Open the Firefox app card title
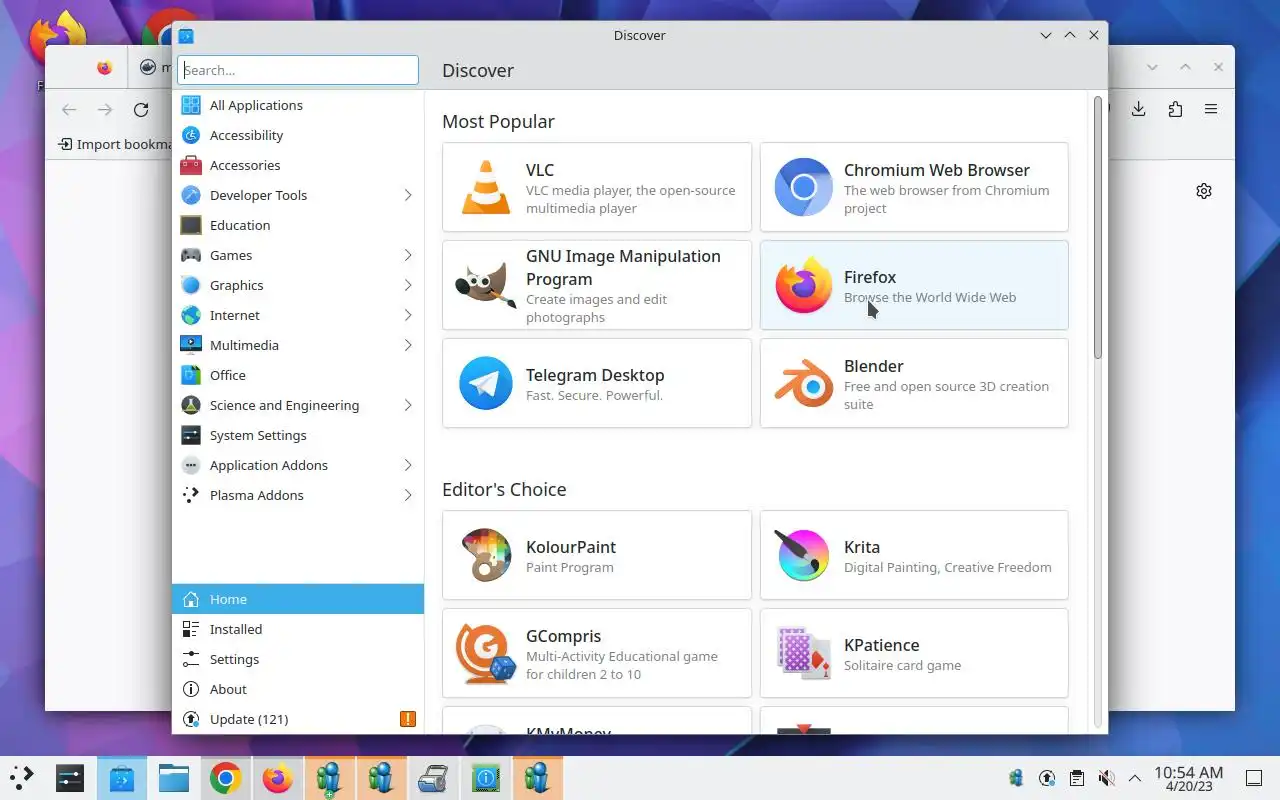1280x800 pixels. 869,277
